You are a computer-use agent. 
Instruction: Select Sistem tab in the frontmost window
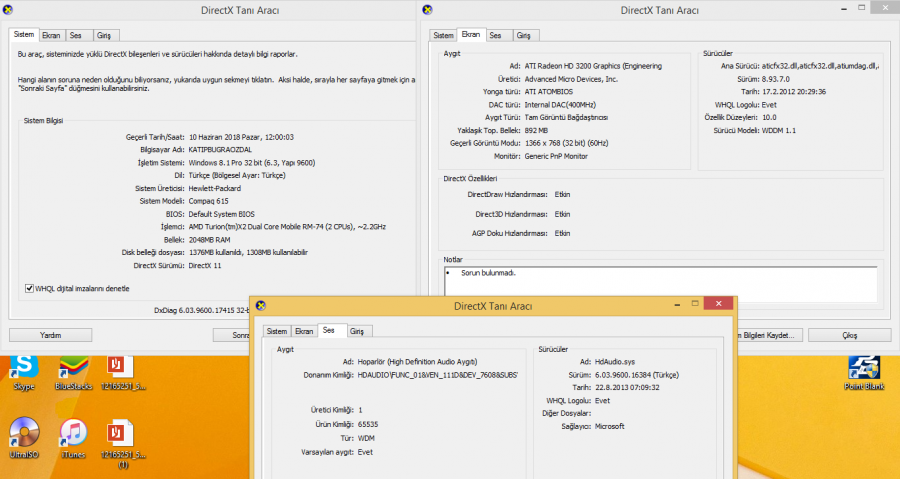(275, 330)
